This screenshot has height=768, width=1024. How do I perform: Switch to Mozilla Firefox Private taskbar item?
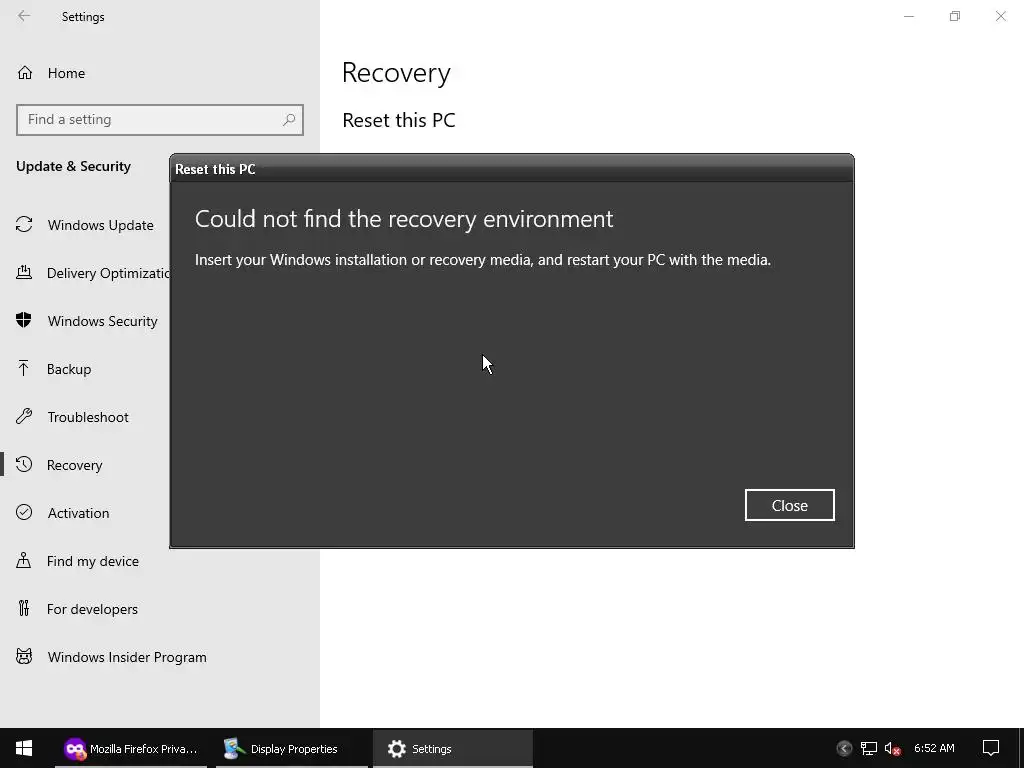pyautogui.click(x=131, y=748)
